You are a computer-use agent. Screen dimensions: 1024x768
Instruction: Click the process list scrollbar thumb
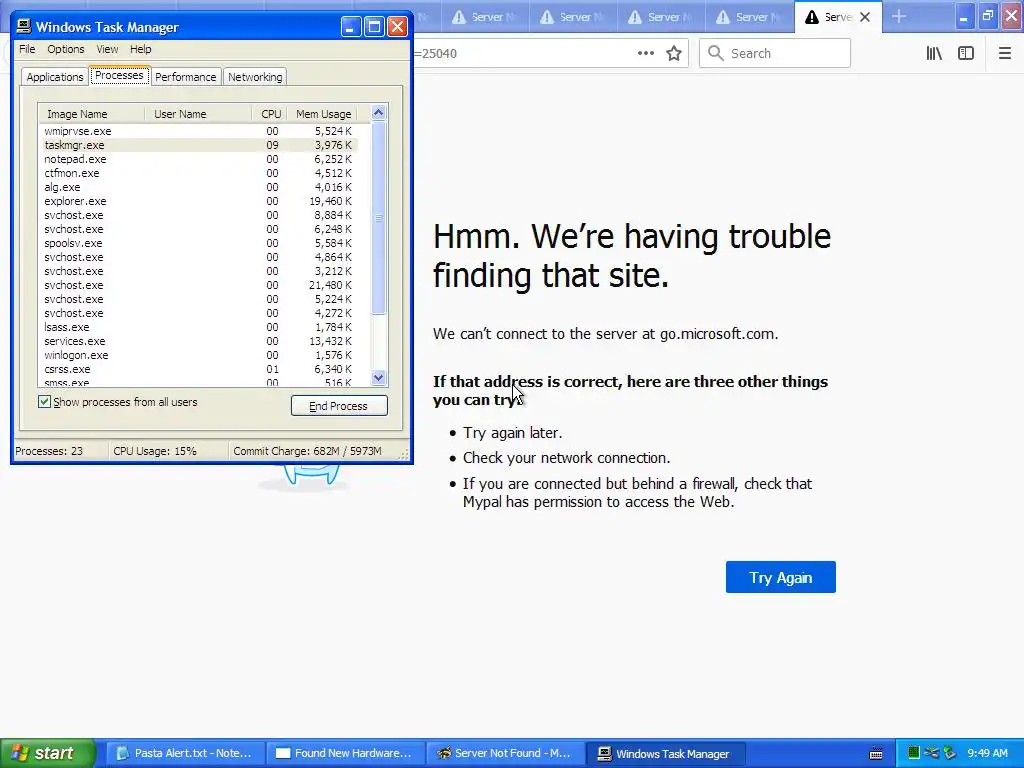coord(378,218)
